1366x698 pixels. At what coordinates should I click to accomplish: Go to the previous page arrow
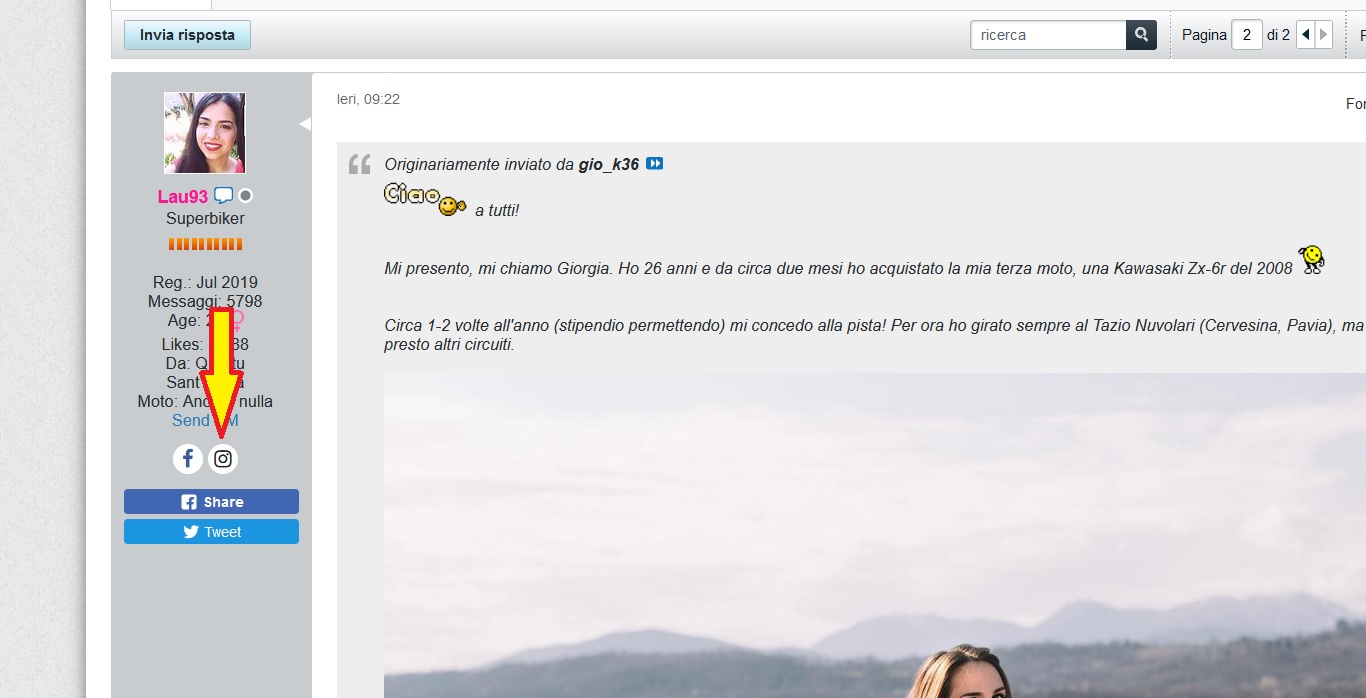coord(1305,35)
